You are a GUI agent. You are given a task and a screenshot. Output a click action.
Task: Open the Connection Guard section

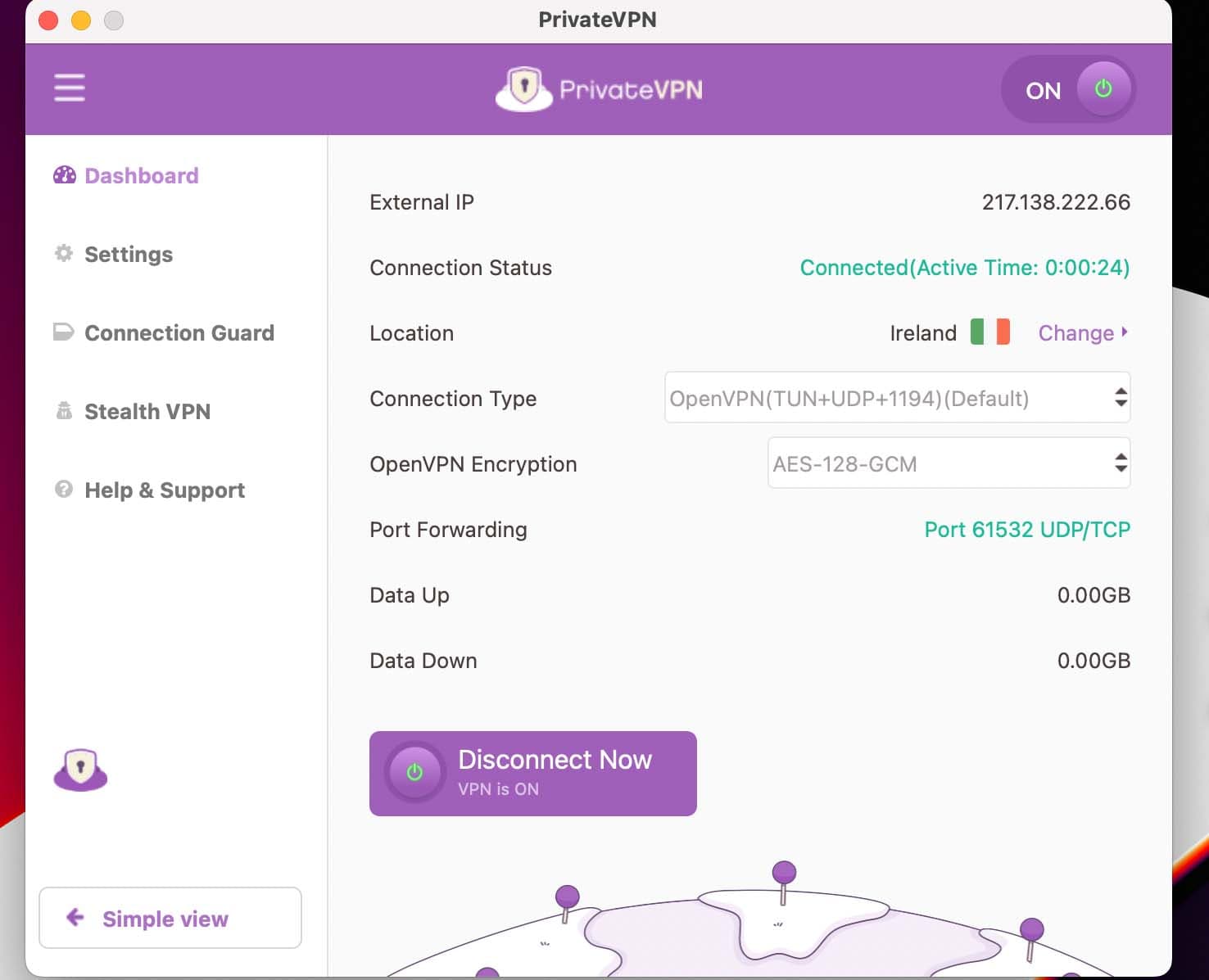pyautogui.click(x=179, y=332)
